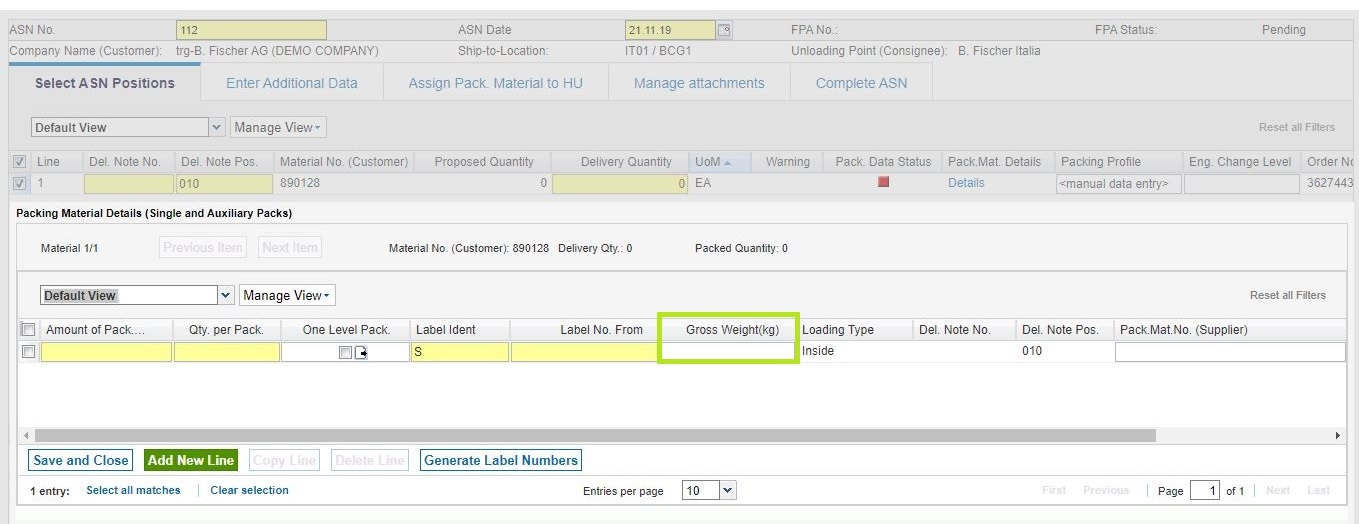Open the lower Manage View menu
Screen dimensions: 1359x524
click(287, 295)
